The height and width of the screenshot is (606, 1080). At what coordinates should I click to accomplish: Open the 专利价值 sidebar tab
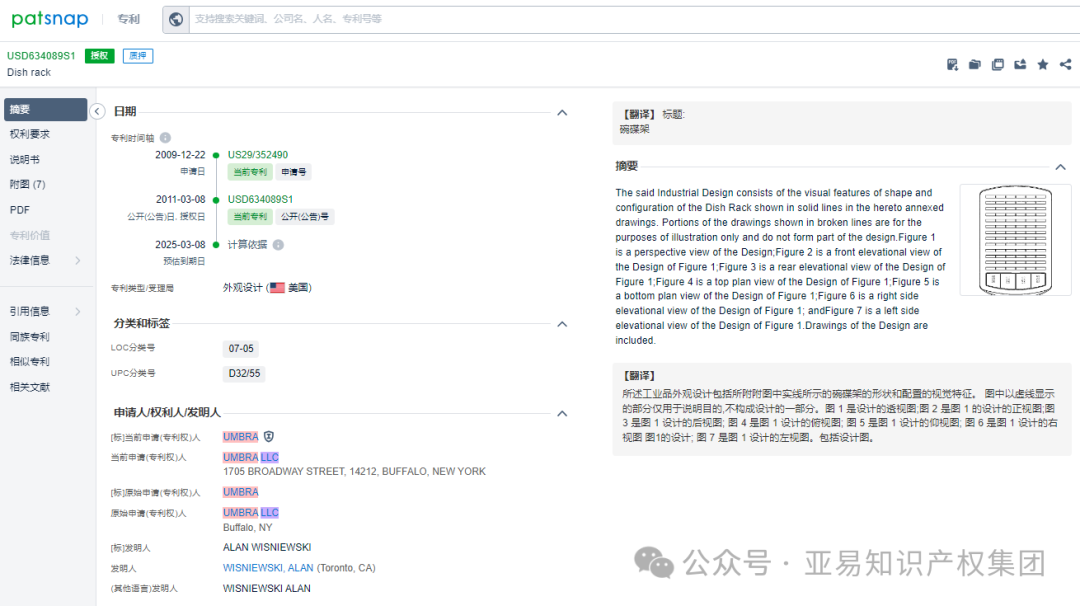pos(30,236)
